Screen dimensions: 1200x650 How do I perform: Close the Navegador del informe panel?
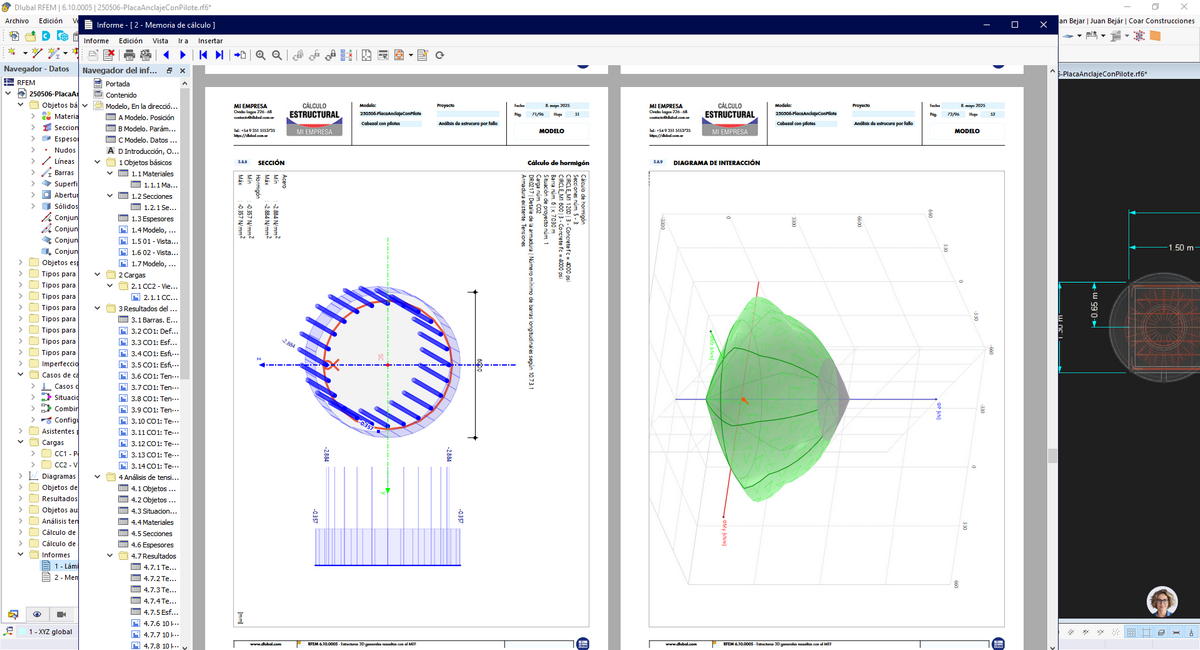click(182, 71)
